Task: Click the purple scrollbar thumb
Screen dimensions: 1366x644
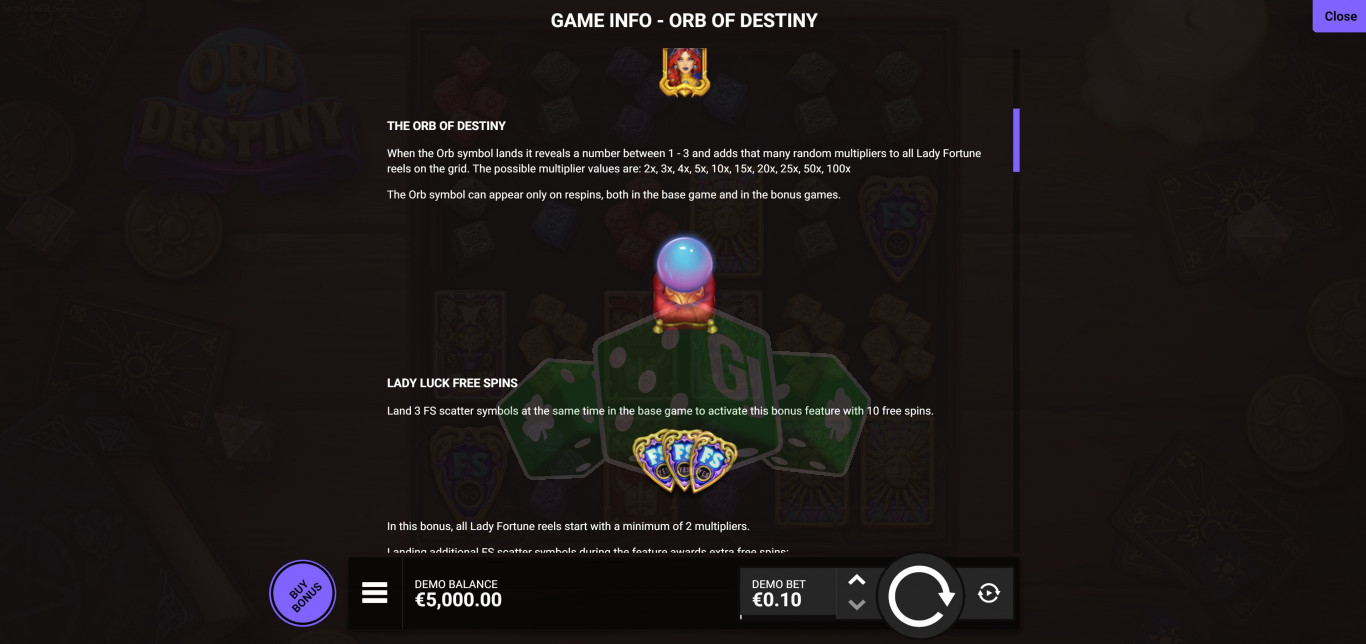Action: pyautogui.click(x=1016, y=140)
